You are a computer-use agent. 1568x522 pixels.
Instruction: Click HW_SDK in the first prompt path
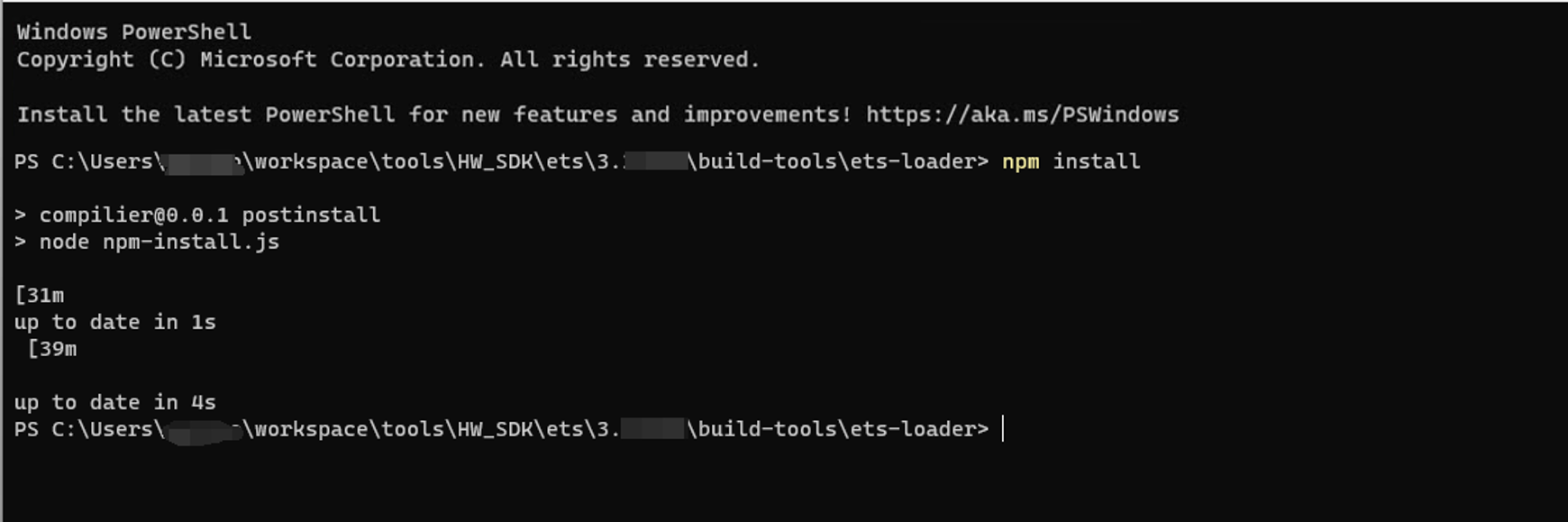pos(496,161)
